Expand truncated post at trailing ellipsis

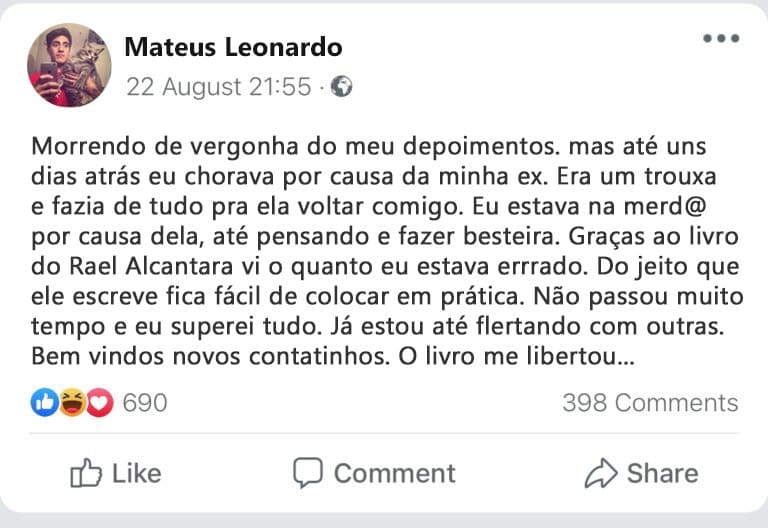622,355
